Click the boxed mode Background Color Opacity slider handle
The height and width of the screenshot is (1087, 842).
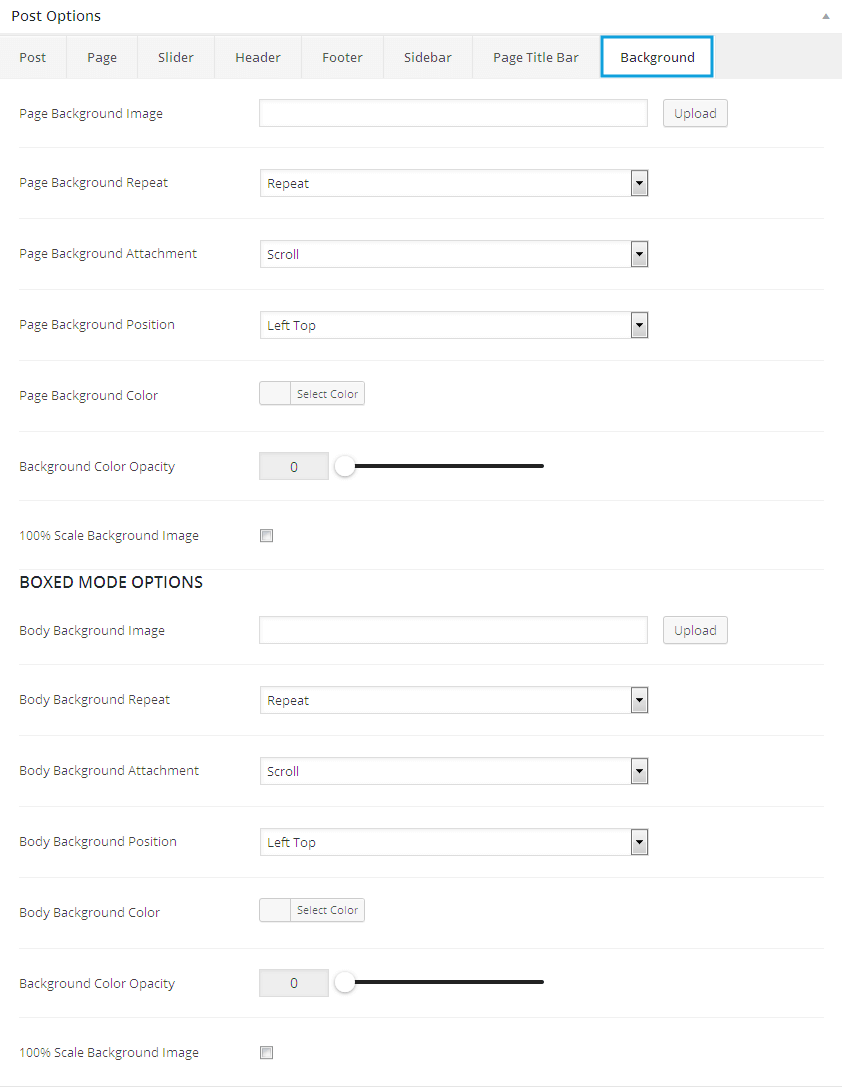pyautogui.click(x=345, y=983)
